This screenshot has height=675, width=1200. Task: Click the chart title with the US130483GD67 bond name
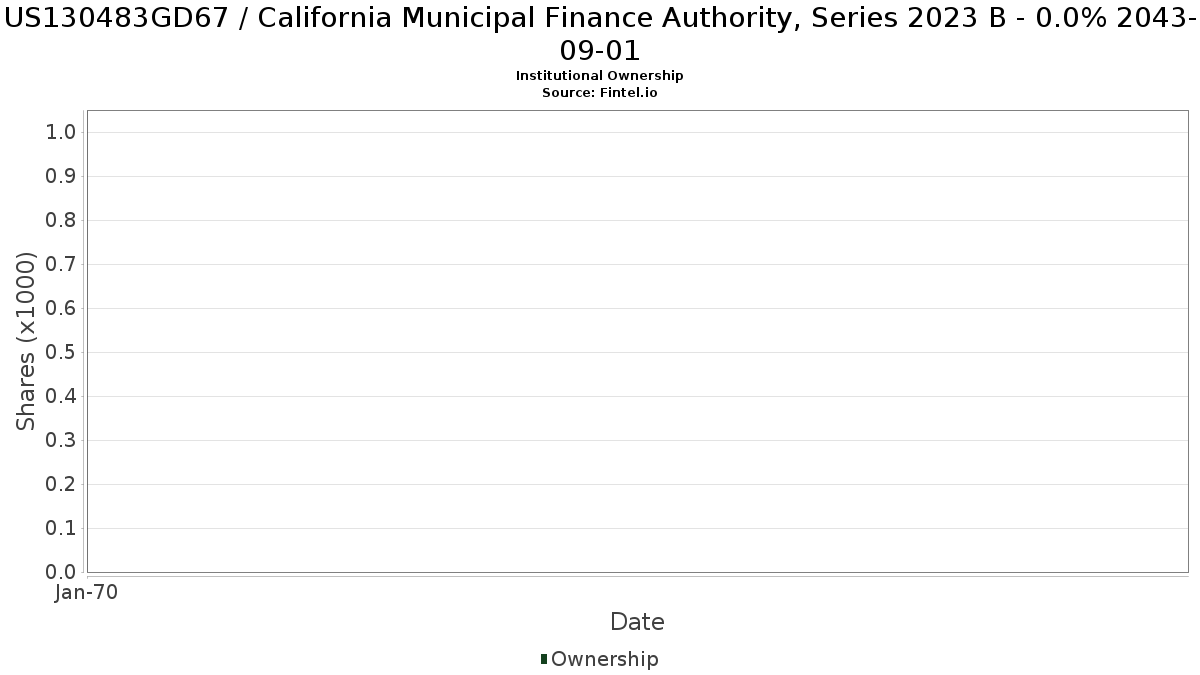tap(600, 33)
